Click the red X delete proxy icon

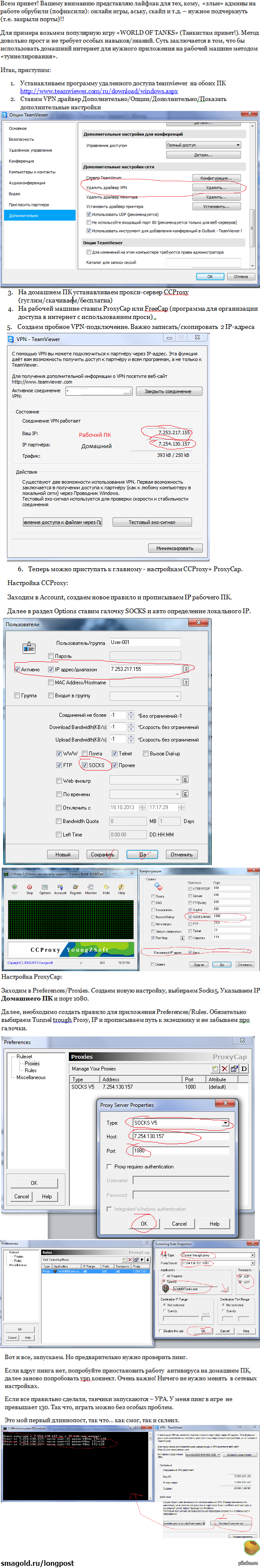point(225,1068)
